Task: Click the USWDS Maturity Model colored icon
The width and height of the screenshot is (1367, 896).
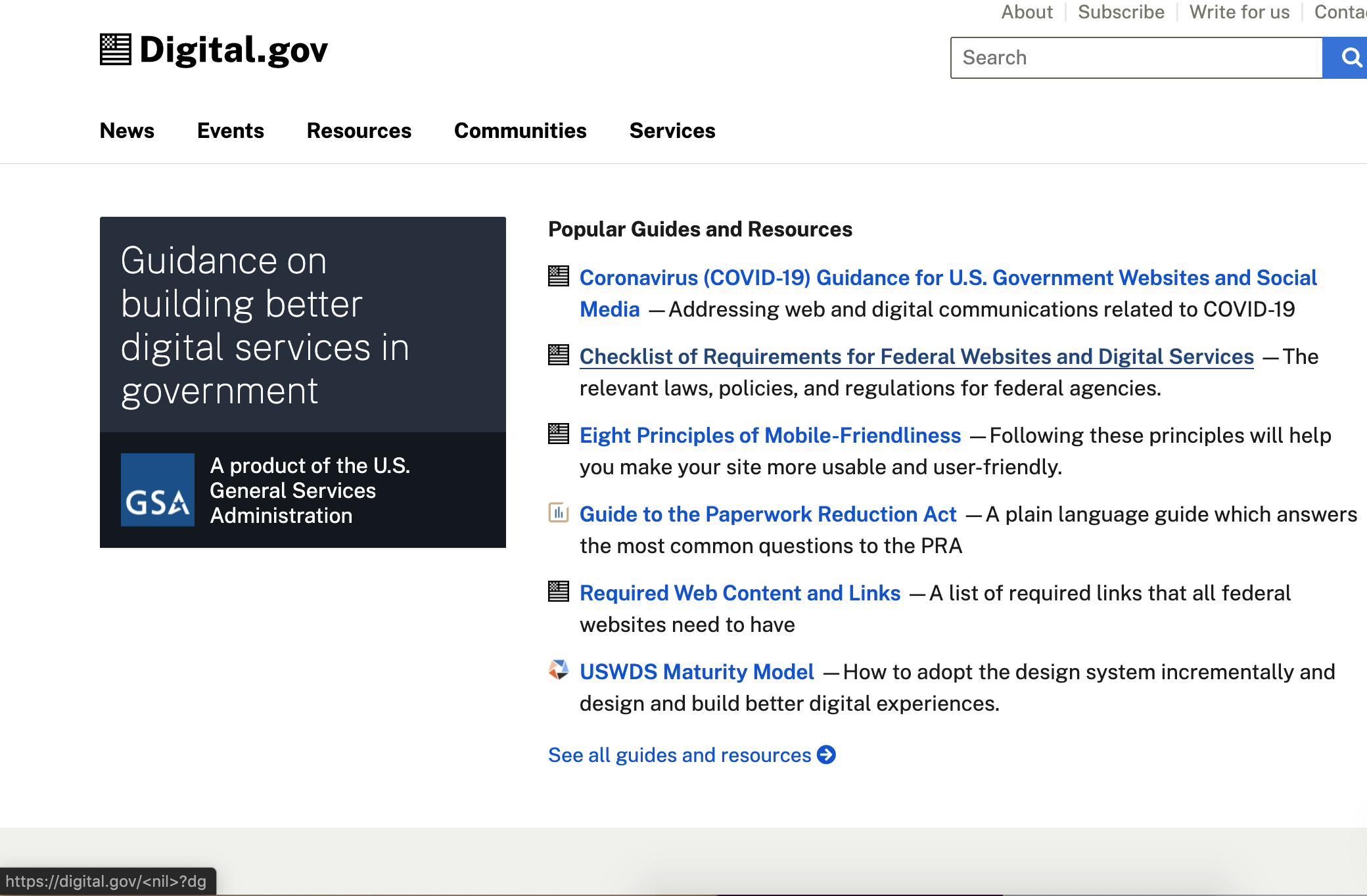Action: pyautogui.click(x=558, y=671)
